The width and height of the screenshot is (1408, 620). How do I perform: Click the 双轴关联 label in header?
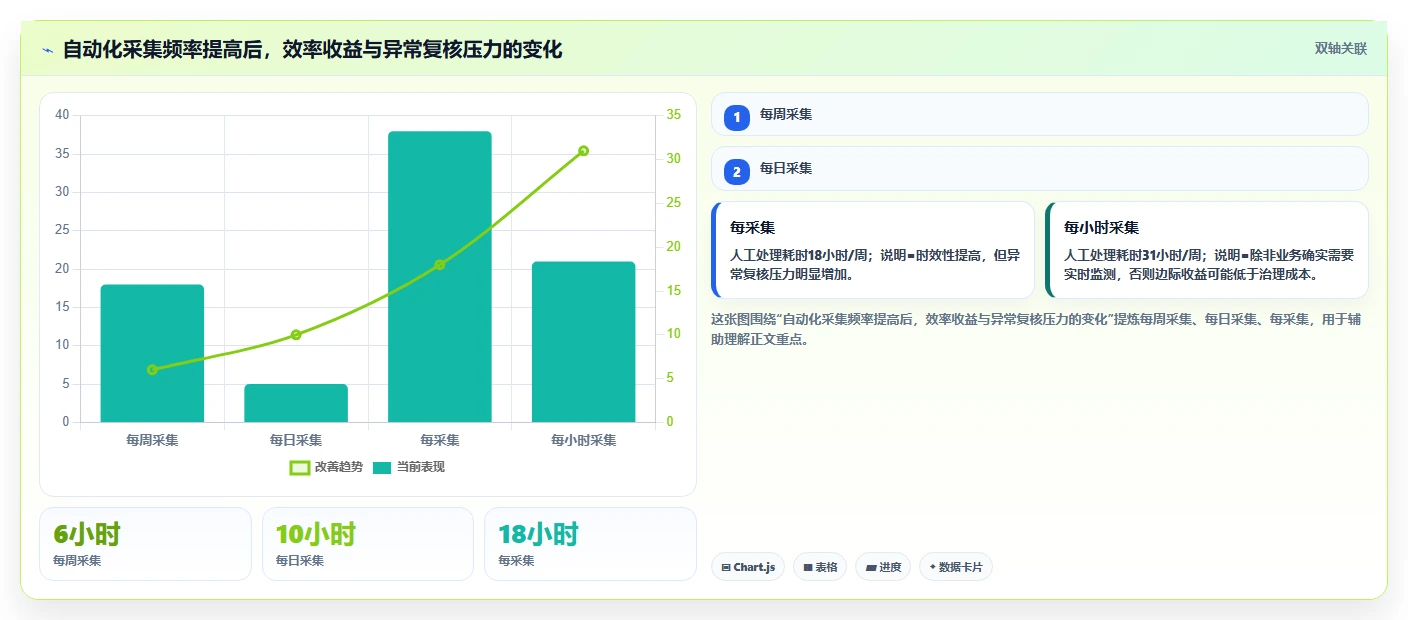tap(1340, 48)
